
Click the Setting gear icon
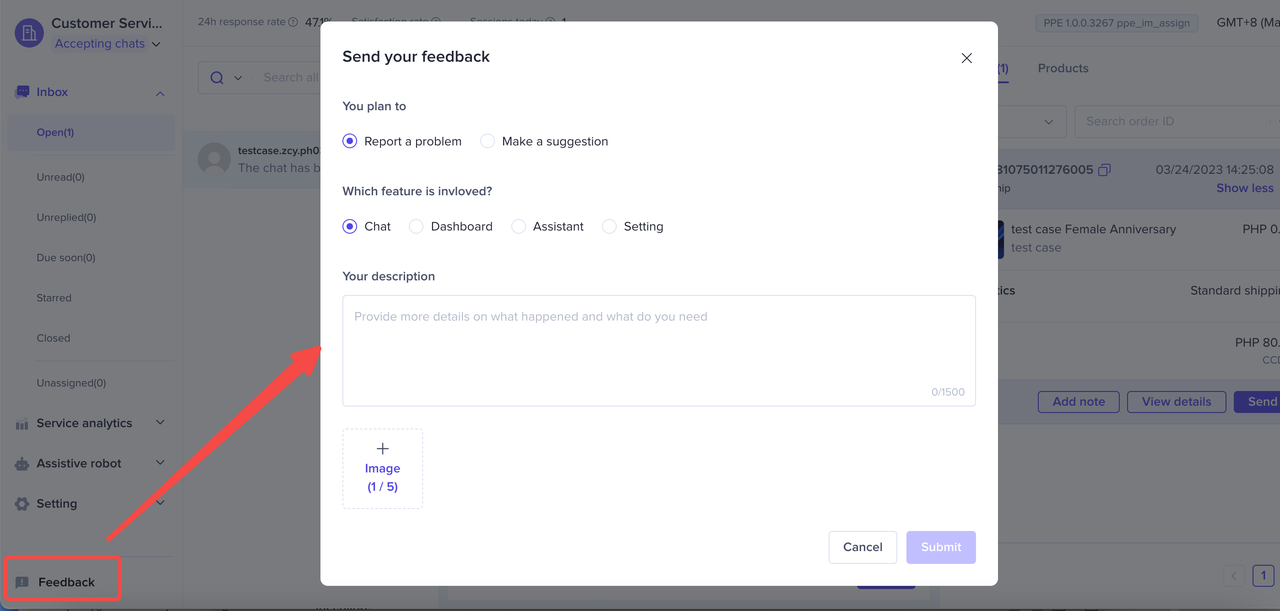(22, 504)
